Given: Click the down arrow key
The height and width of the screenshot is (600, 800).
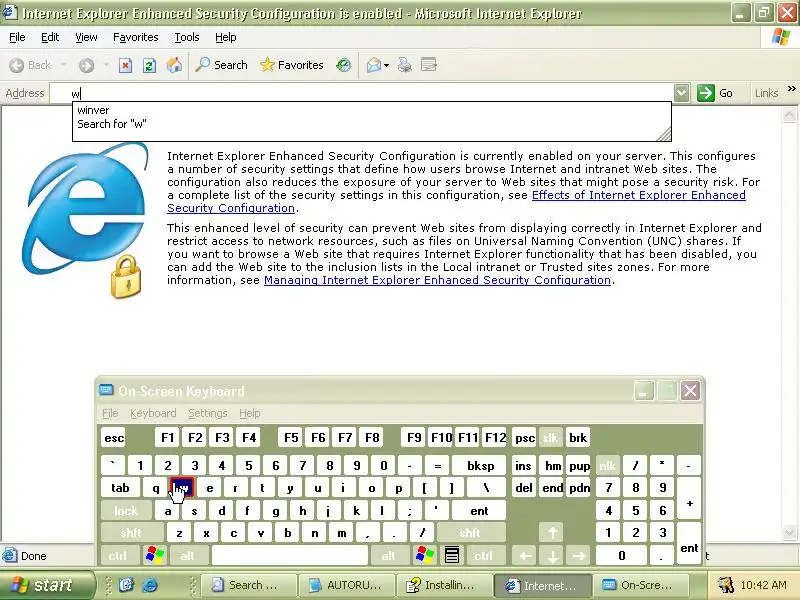Looking at the screenshot, I should (552, 556).
